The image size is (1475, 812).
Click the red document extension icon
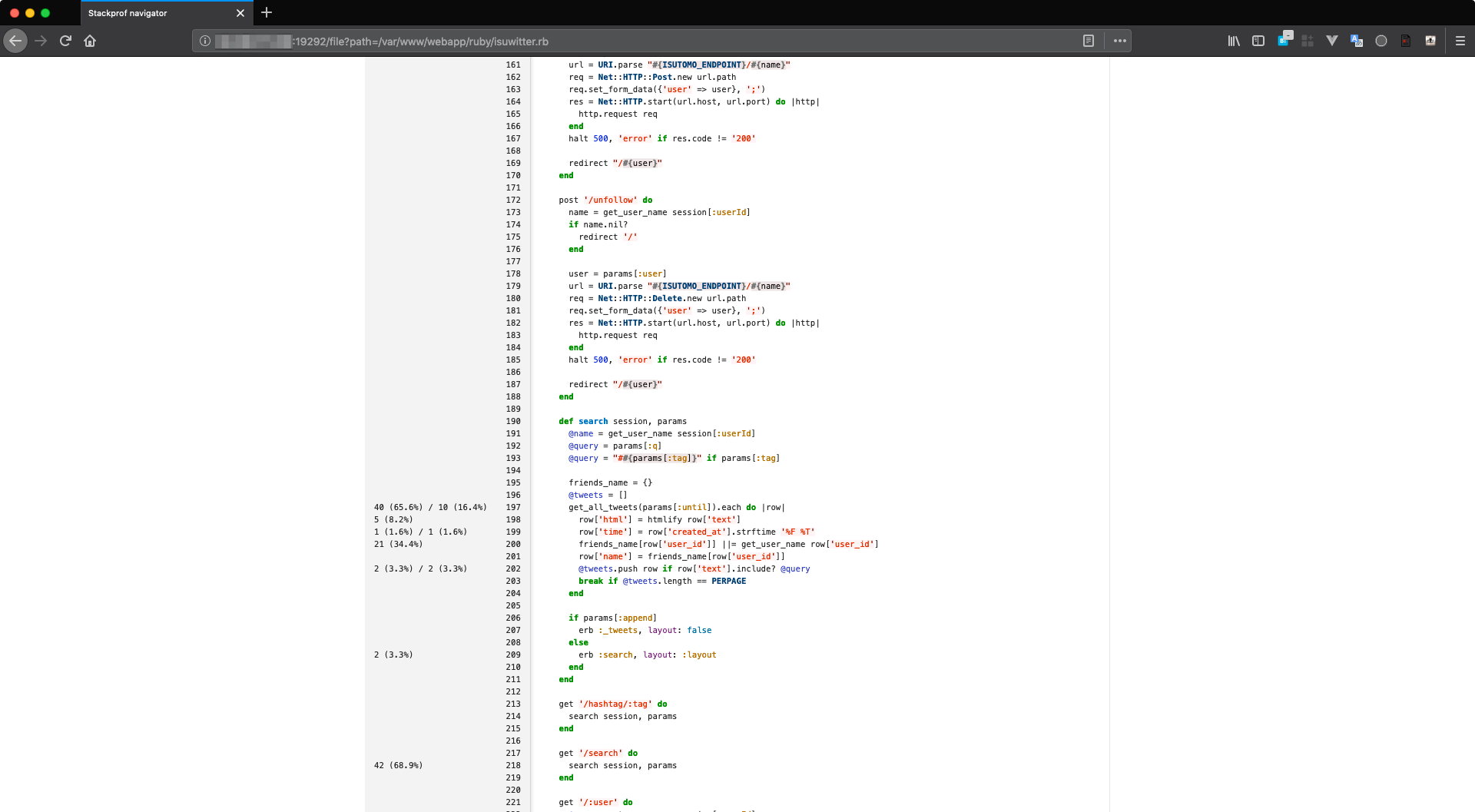[x=1405, y=41]
